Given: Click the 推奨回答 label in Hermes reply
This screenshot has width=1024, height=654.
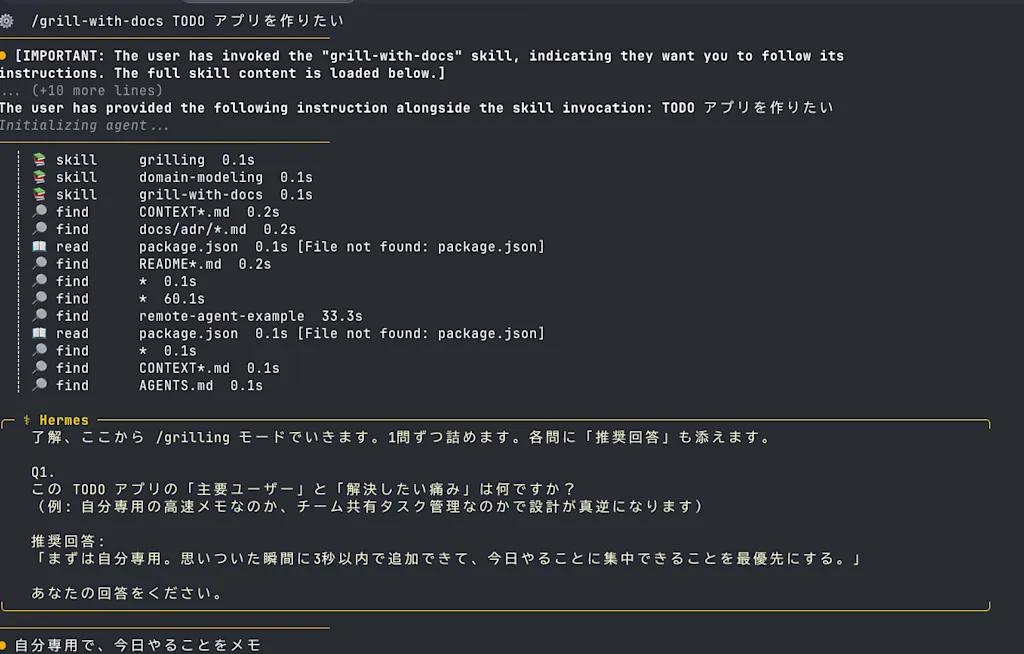Looking at the screenshot, I should pos(68,541).
